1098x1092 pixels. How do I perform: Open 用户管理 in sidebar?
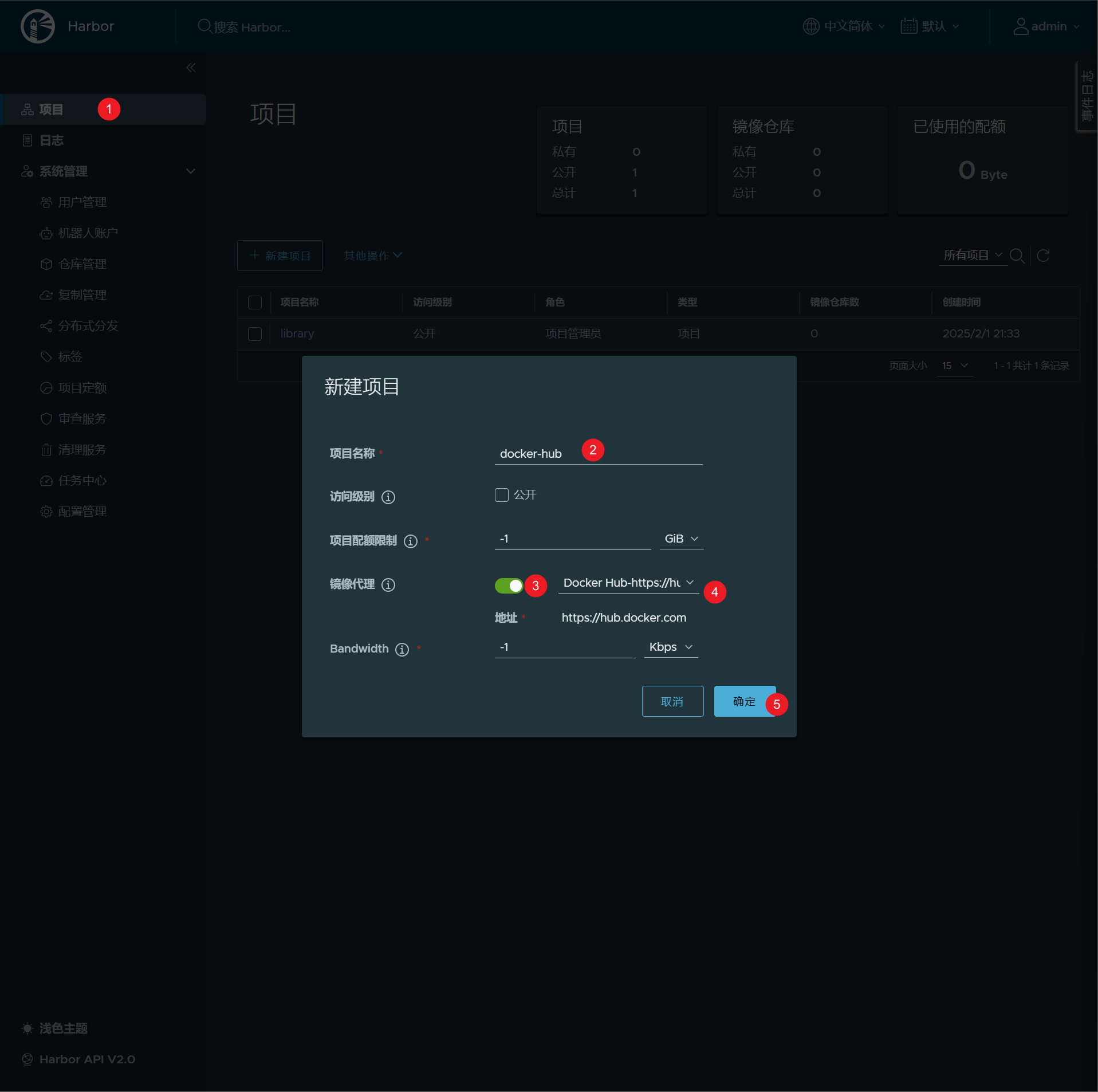click(x=82, y=202)
